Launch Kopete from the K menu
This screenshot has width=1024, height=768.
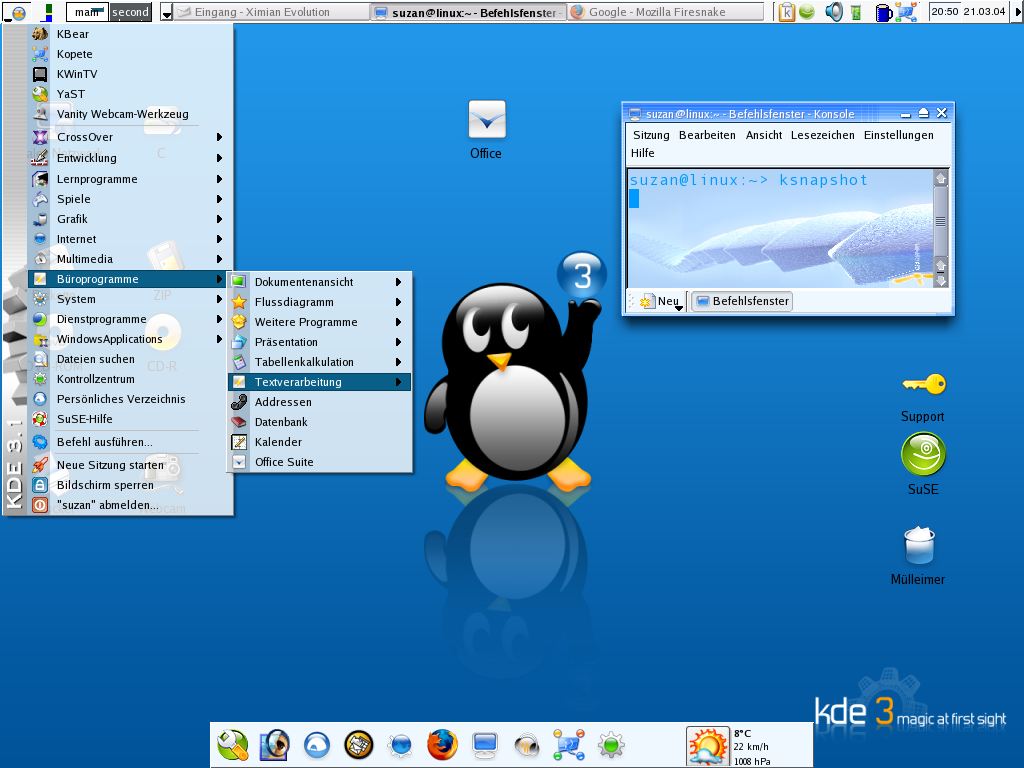tap(131, 54)
